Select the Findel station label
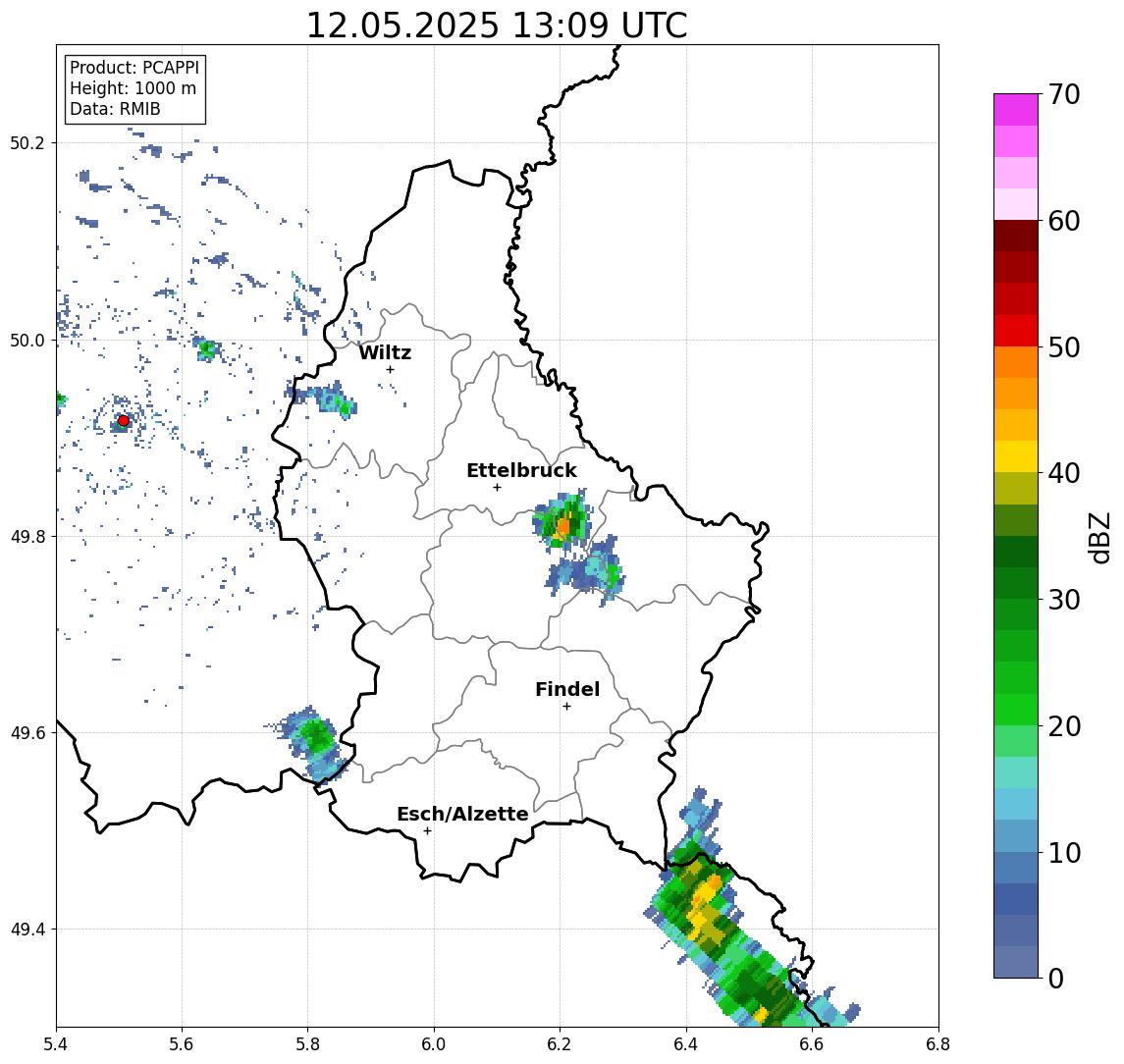The height and width of the screenshot is (1064, 1124). pos(567,689)
